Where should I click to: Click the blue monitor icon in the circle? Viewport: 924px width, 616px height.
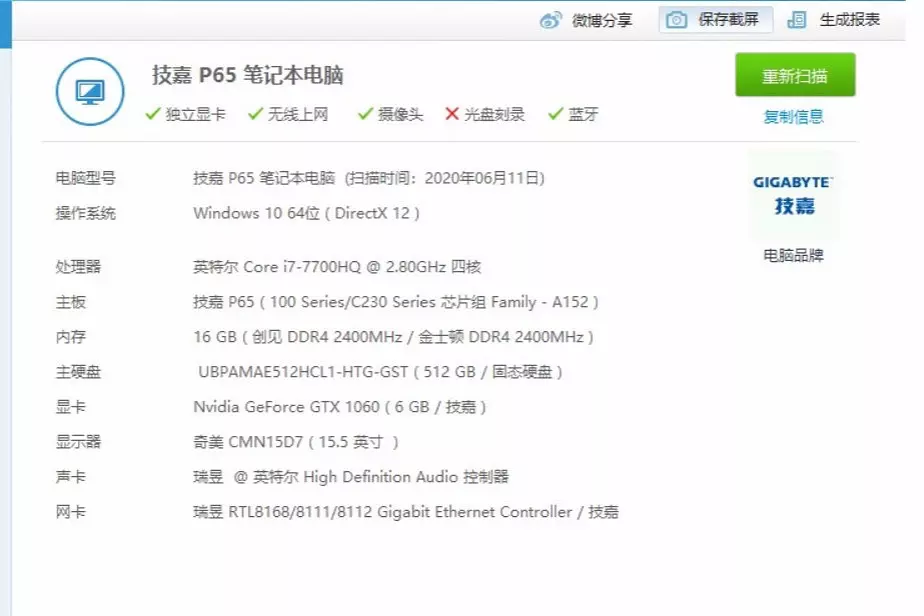tap(89, 91)
